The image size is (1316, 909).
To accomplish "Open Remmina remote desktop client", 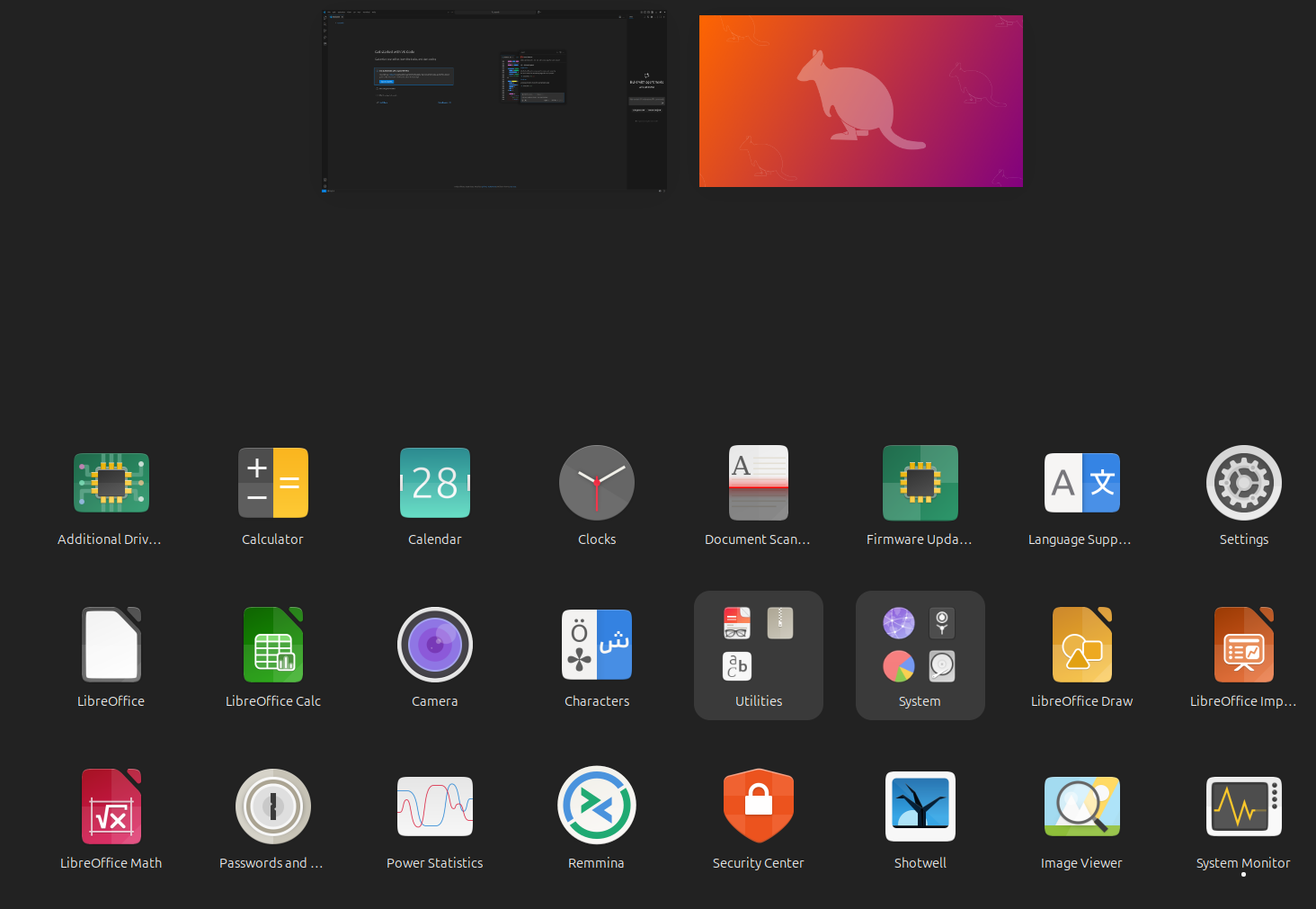I will (x=596, y=807).
